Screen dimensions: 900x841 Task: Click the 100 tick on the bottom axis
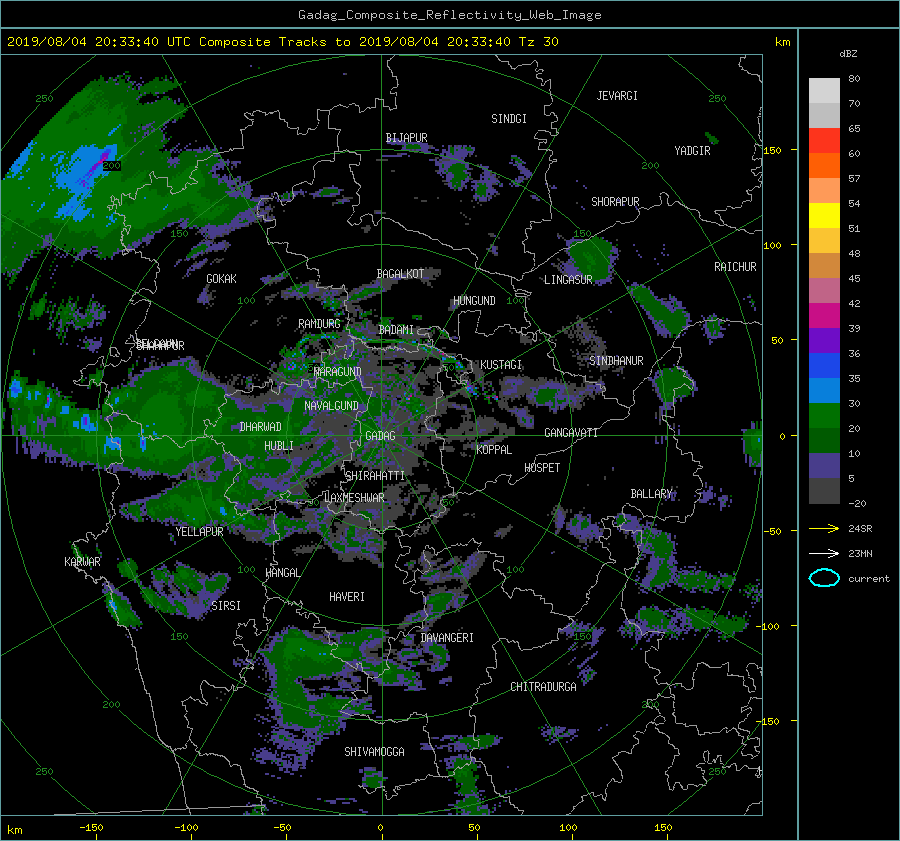tap(568, 828)
